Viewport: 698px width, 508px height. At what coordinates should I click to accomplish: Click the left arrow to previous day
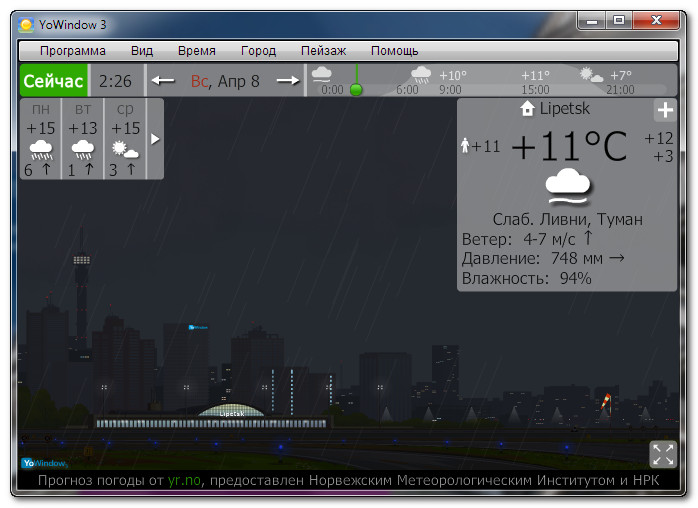click(163, 81)
